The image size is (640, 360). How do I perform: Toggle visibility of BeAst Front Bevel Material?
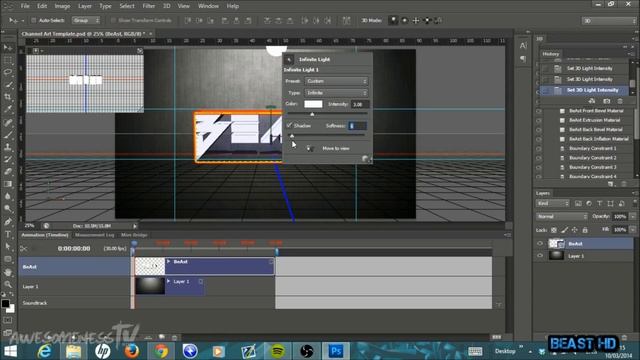pos(539,111)
